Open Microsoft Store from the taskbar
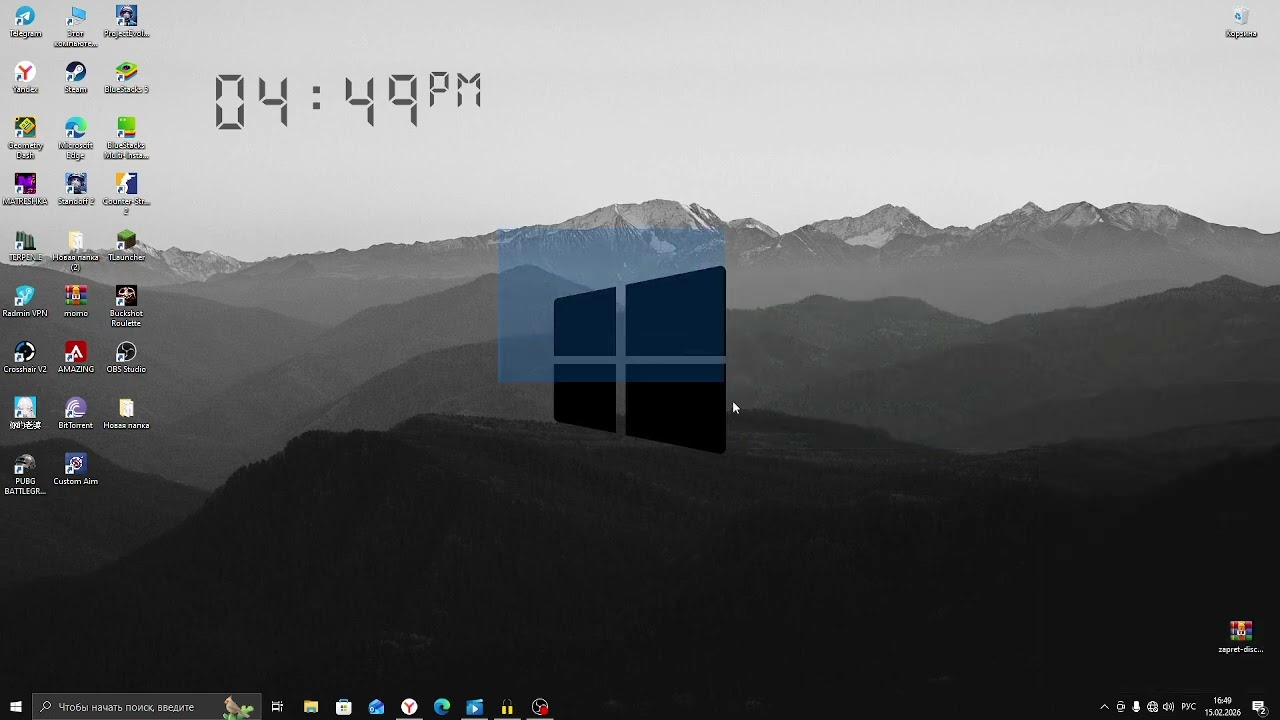This screenshot has width=1280, height=720. click(x=344, y=707)
